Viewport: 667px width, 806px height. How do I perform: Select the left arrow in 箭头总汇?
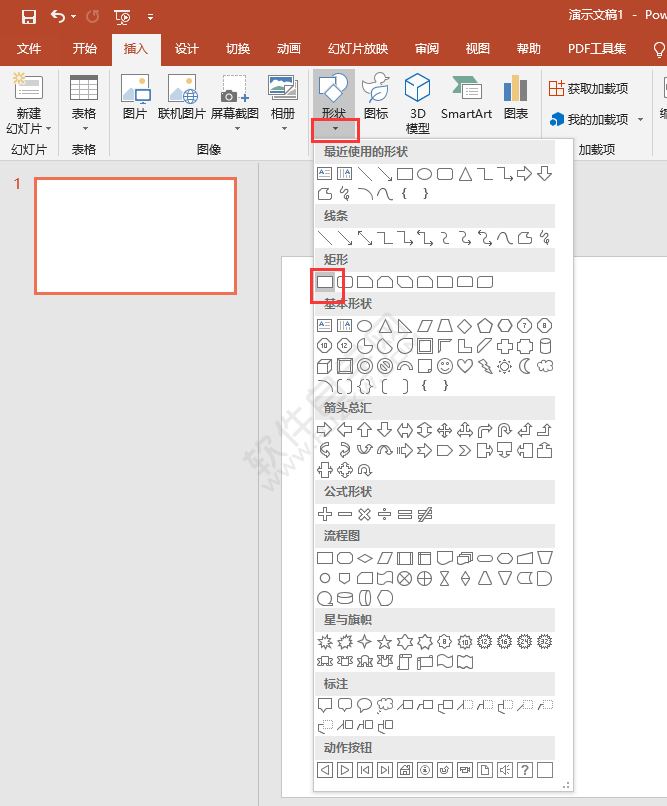click(345, 430)
